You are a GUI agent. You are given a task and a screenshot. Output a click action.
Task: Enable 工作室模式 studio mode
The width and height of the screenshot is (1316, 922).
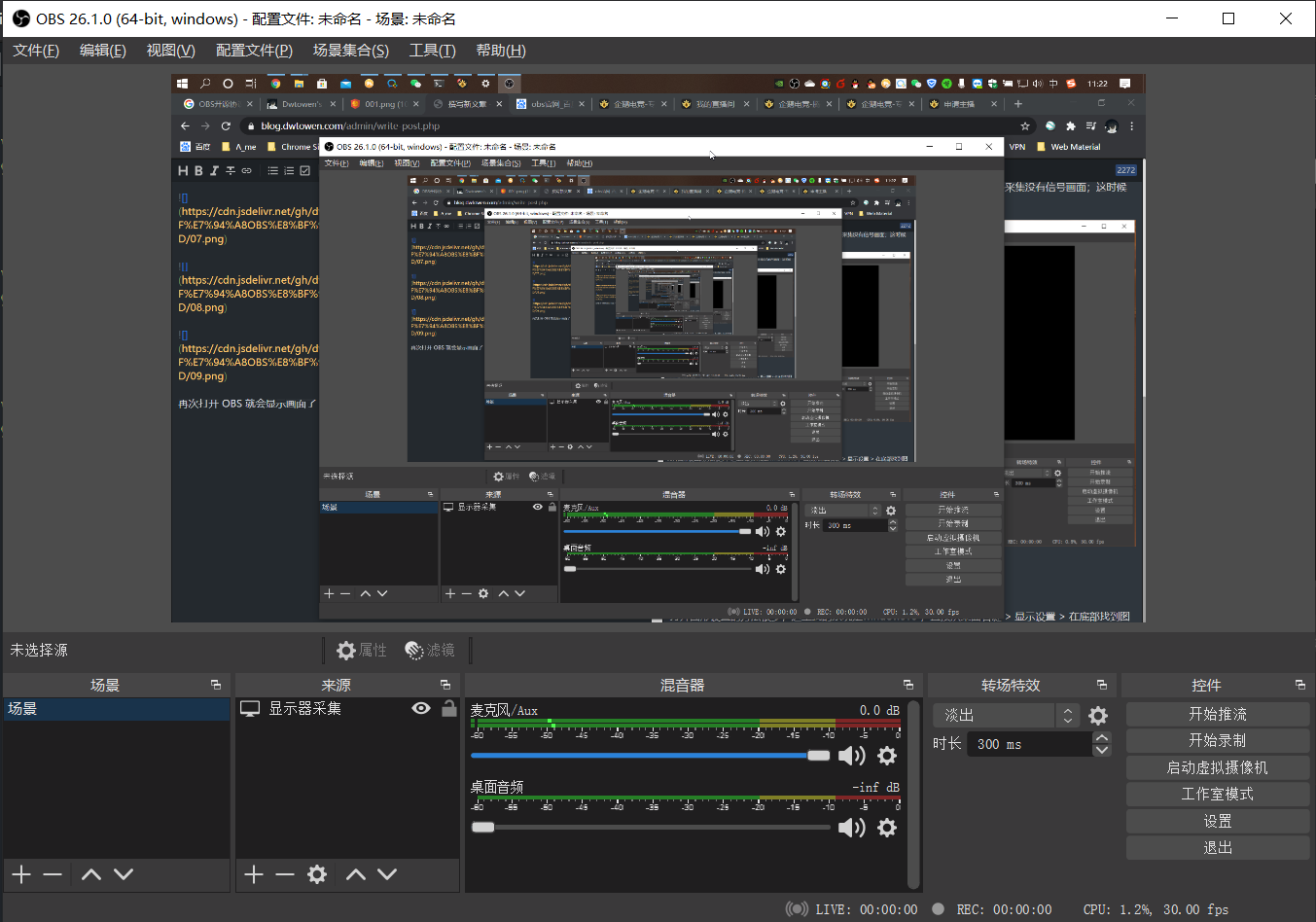click(x=1218, y=794)
